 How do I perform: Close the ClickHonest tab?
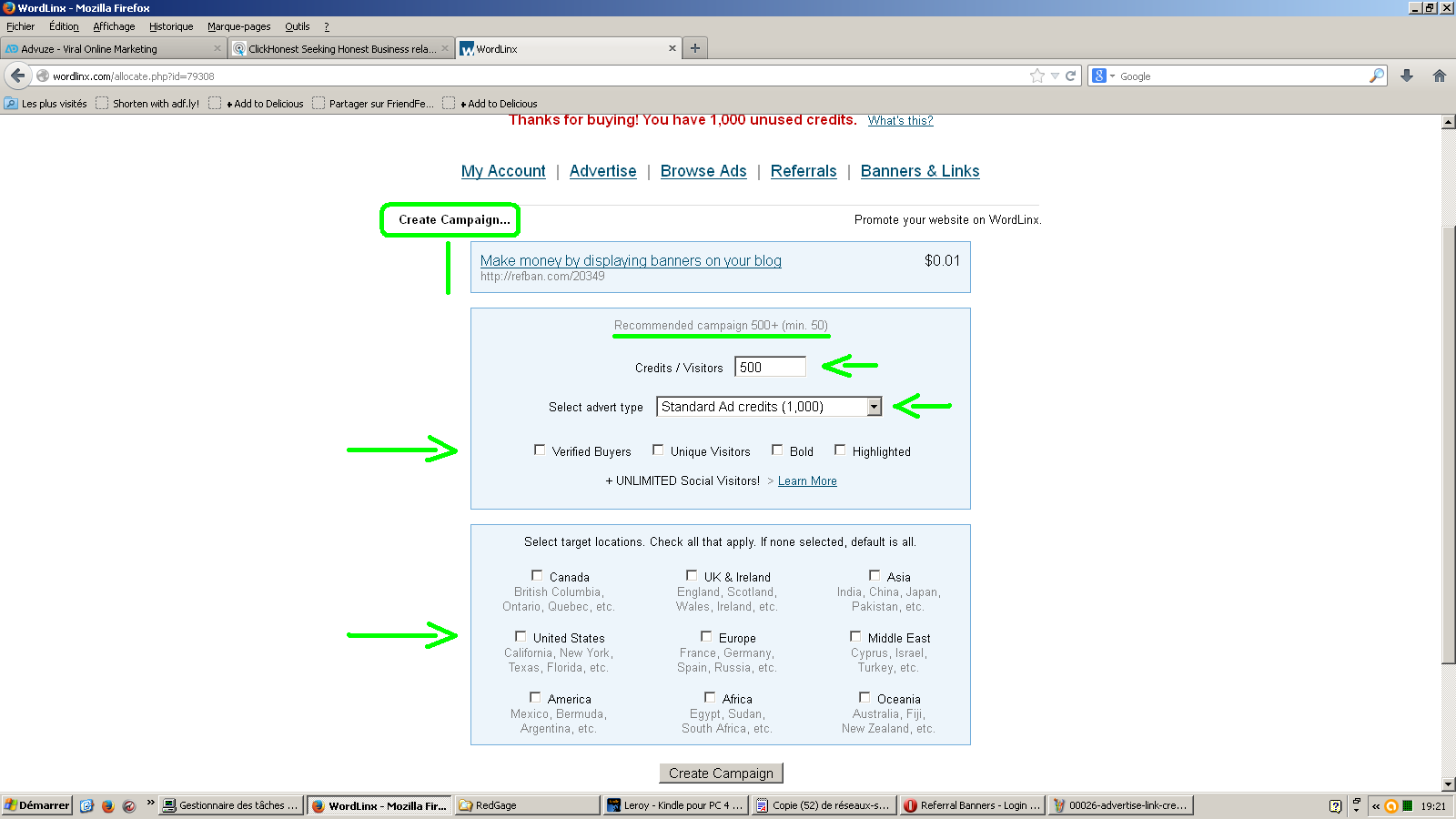click(x=445, y=48)
